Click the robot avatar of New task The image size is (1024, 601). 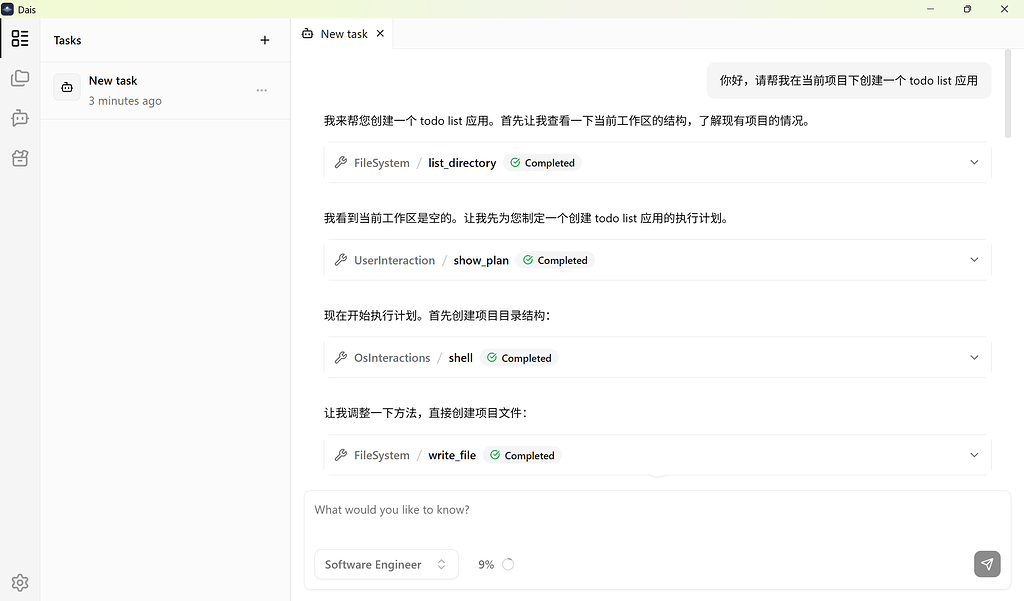[x=67, y=87]
